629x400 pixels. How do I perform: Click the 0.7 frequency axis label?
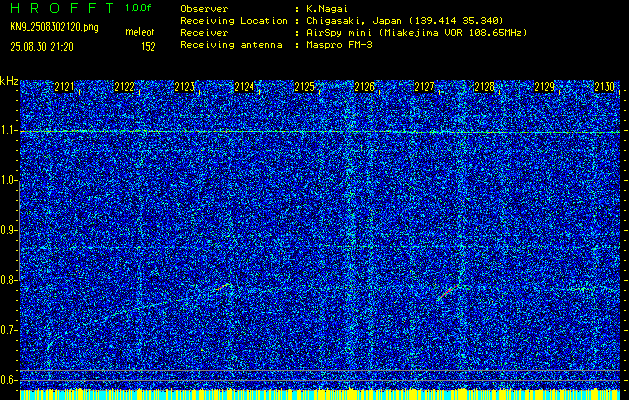pyautogui.click(x=8, y=330)
